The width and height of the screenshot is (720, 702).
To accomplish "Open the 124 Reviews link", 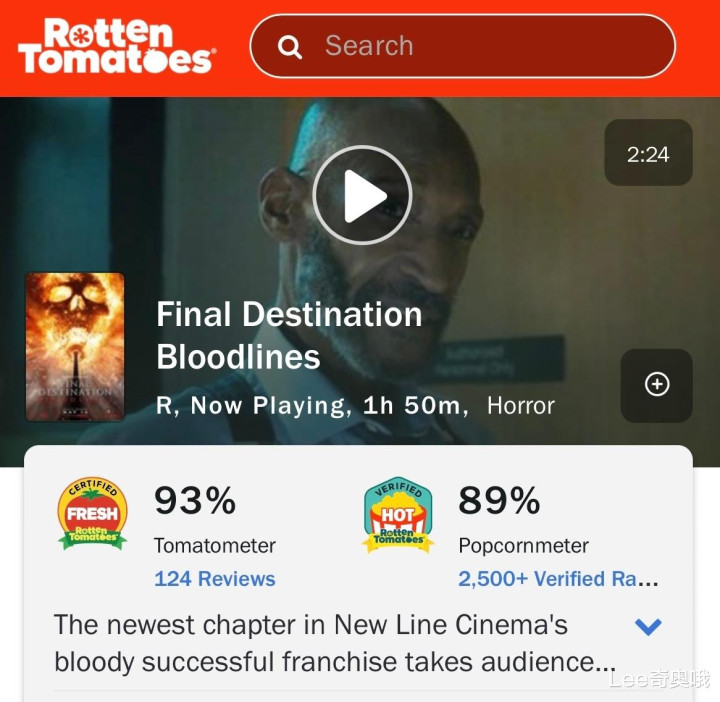I will click(x=214, y=578).
